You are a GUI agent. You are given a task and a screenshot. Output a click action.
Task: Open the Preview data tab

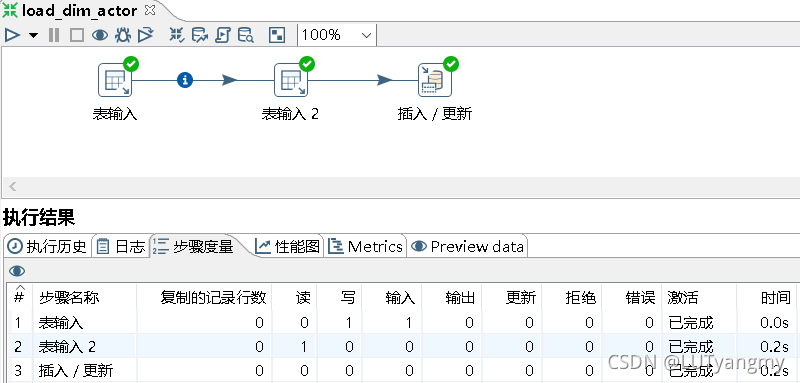pyautogui.click(x=467, y=247)
